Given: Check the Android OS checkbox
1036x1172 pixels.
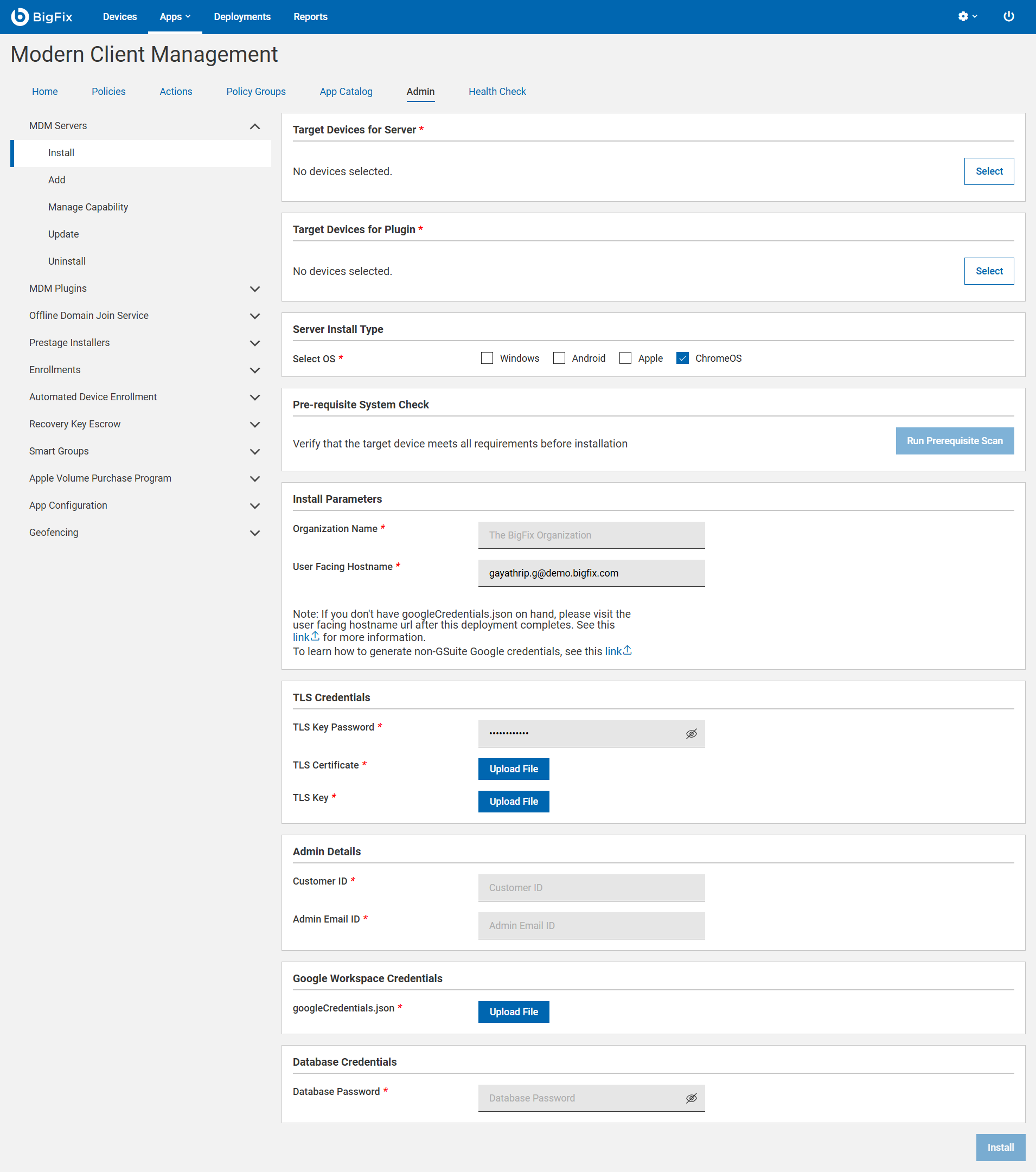Looking at the screenshot, I should tap(559, 358).
